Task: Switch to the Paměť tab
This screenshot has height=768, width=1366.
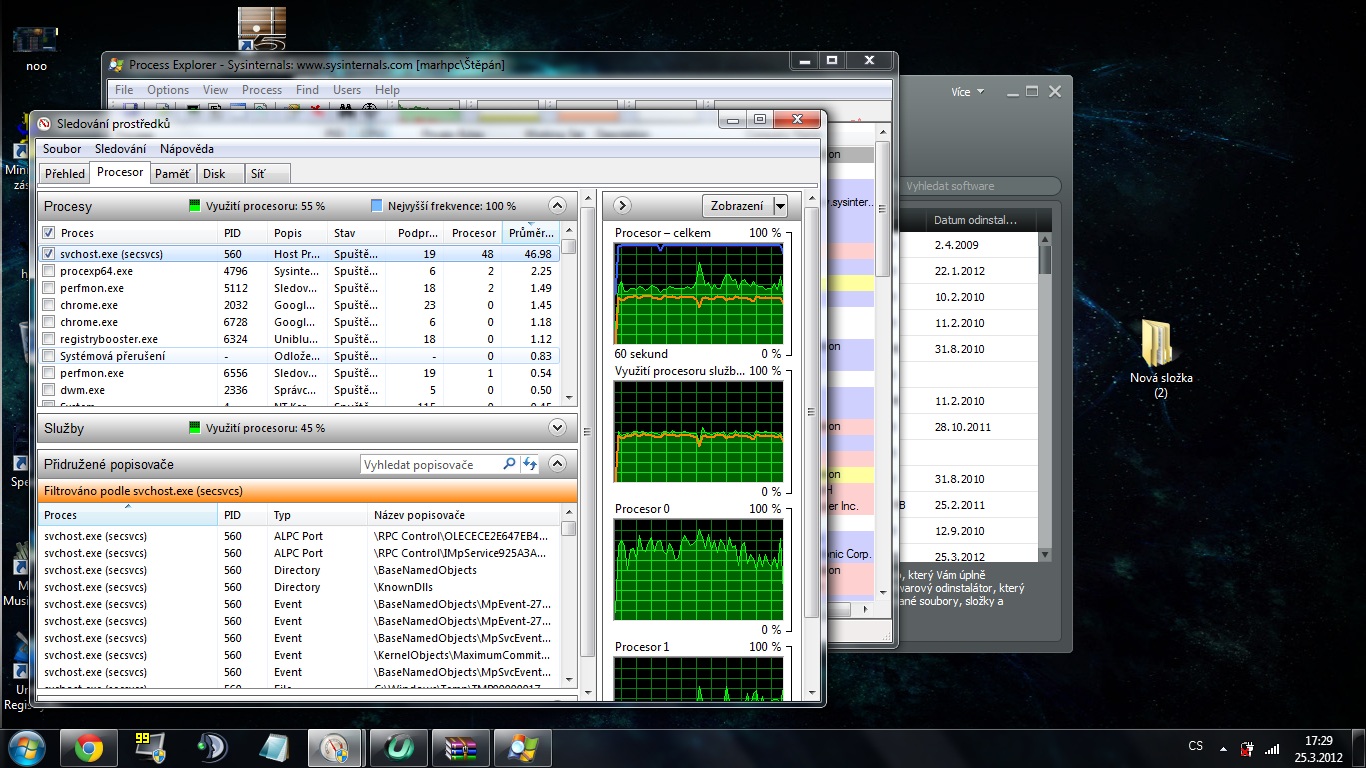Action: [x=172, y=173]
